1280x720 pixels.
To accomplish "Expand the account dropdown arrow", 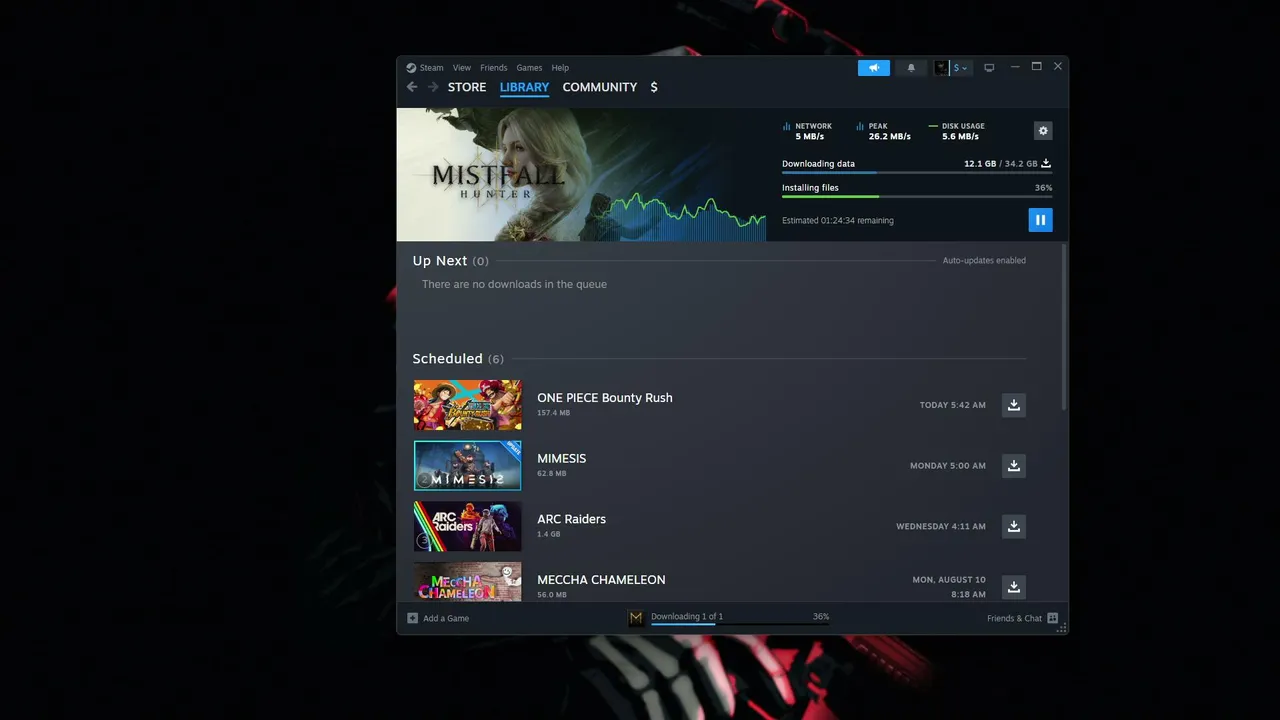I will (x=964, y=68).
